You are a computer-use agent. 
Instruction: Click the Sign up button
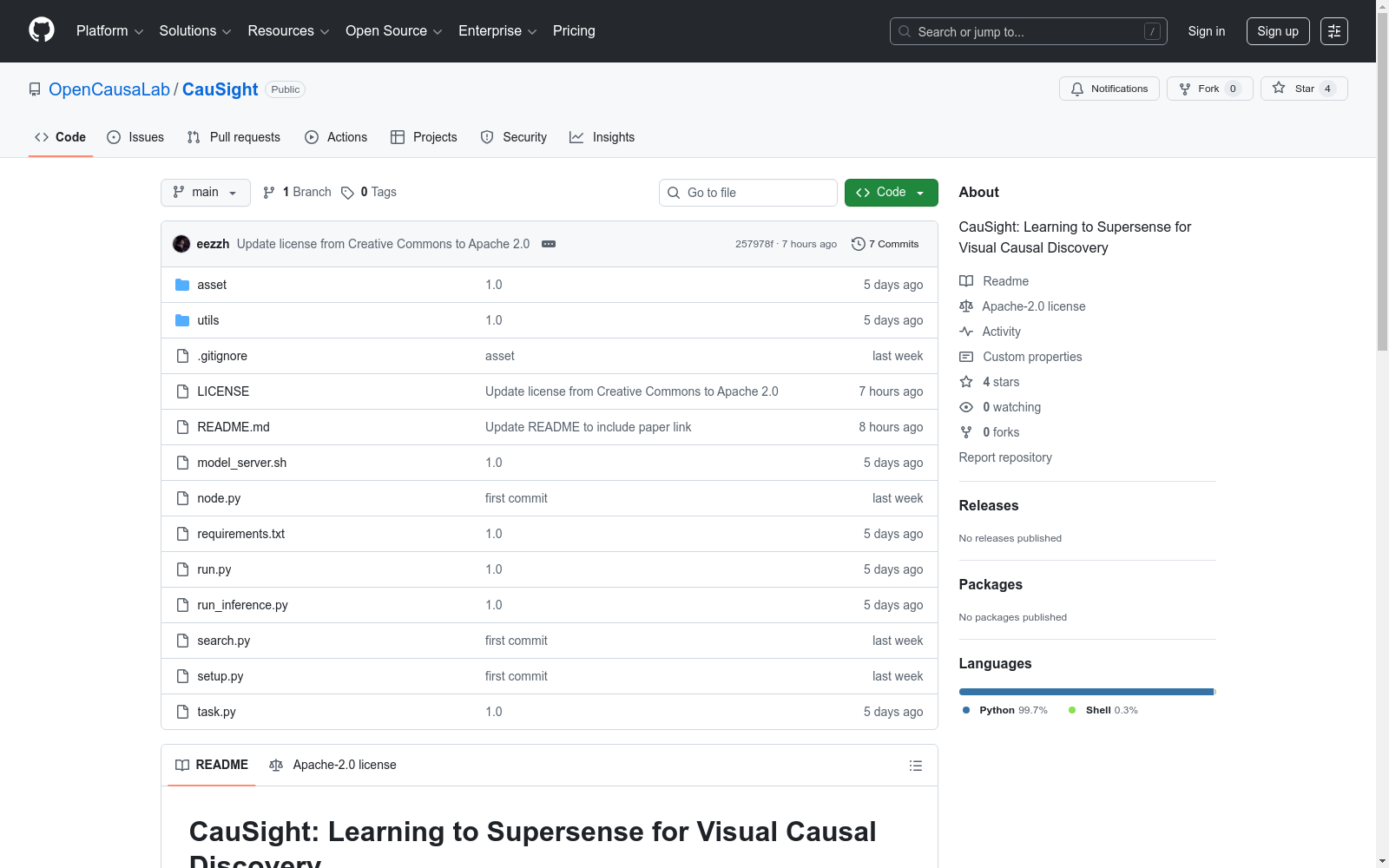[1278, 31]
